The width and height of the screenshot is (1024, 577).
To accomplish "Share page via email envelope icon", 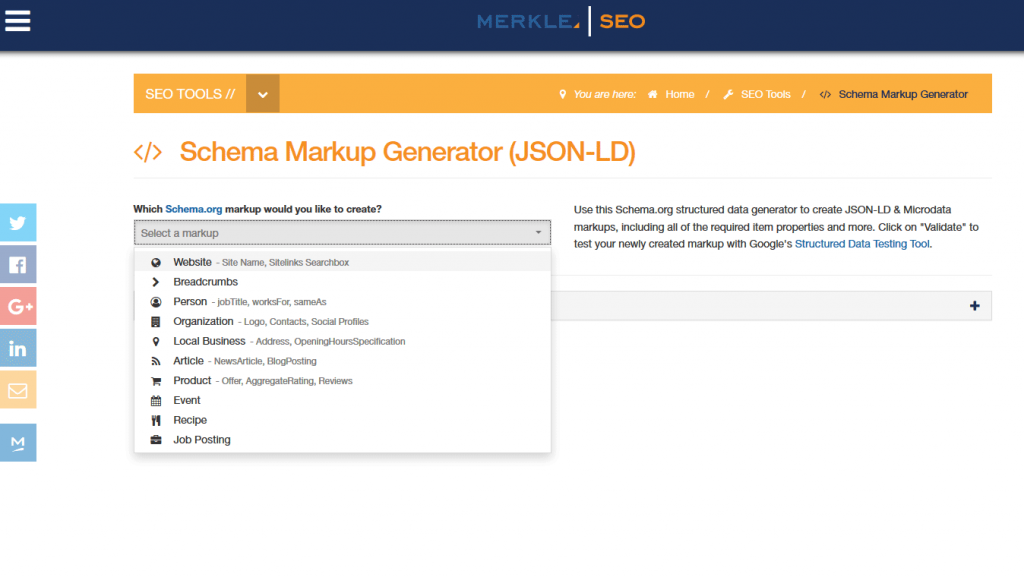I will (18, 390).
